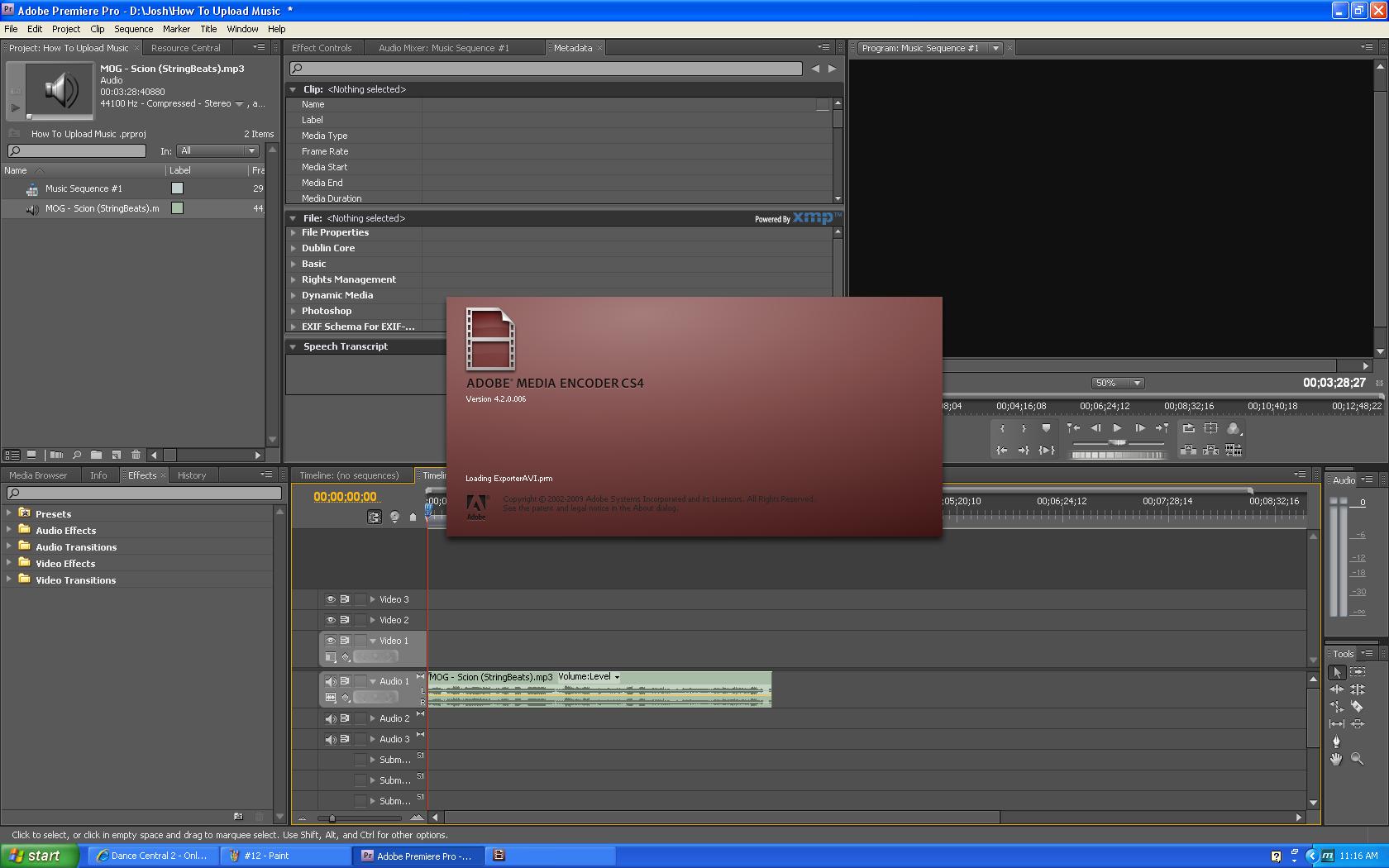Collapse the Speech Transcript section
This screenshot has height=868, width=1389.
point(293,346)
